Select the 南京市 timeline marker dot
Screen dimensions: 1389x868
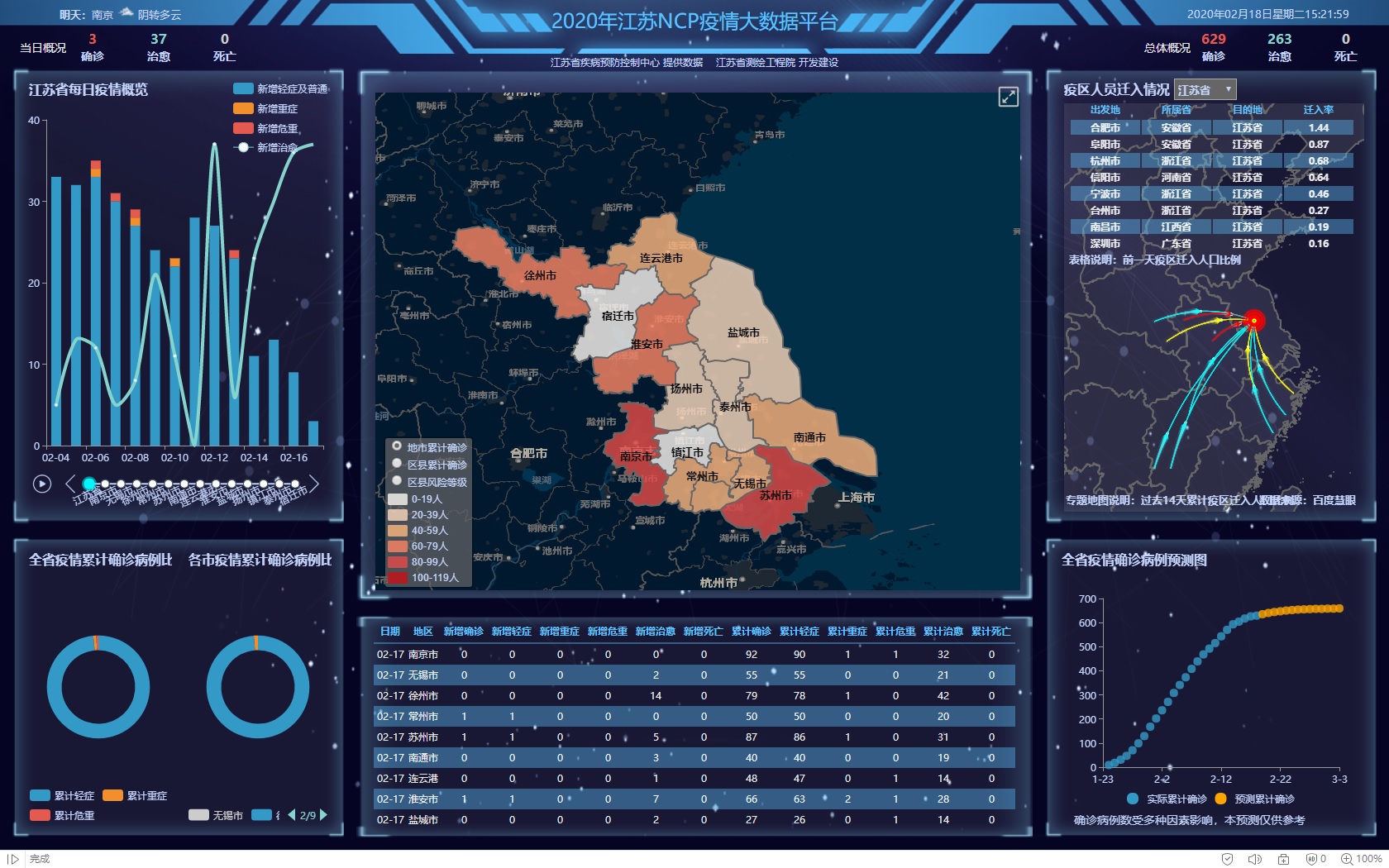105,484
